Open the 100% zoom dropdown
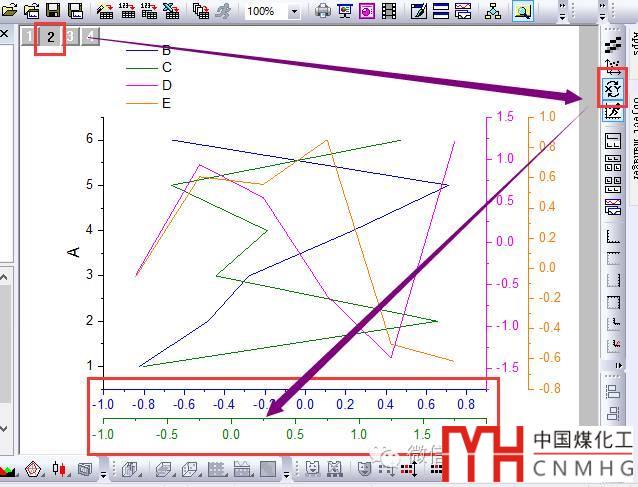The height and width of the screenshot is (487, 638). [294, 11]
